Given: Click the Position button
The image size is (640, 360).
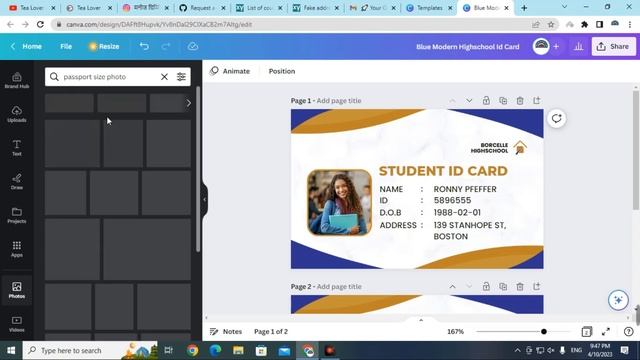Looking at the screenshot, I should (x=282, y=71).
